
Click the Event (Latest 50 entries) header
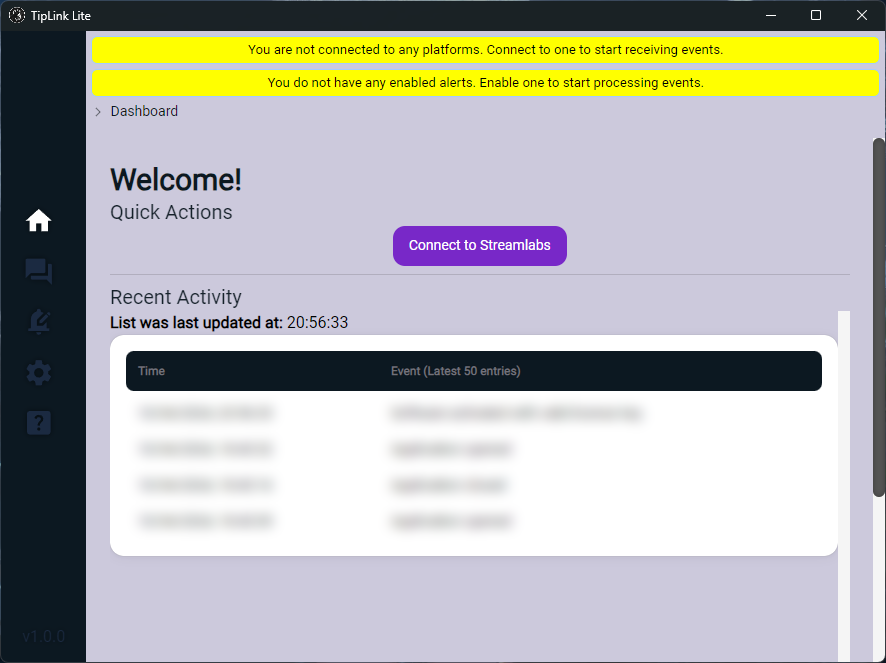[x=455, y=371]
